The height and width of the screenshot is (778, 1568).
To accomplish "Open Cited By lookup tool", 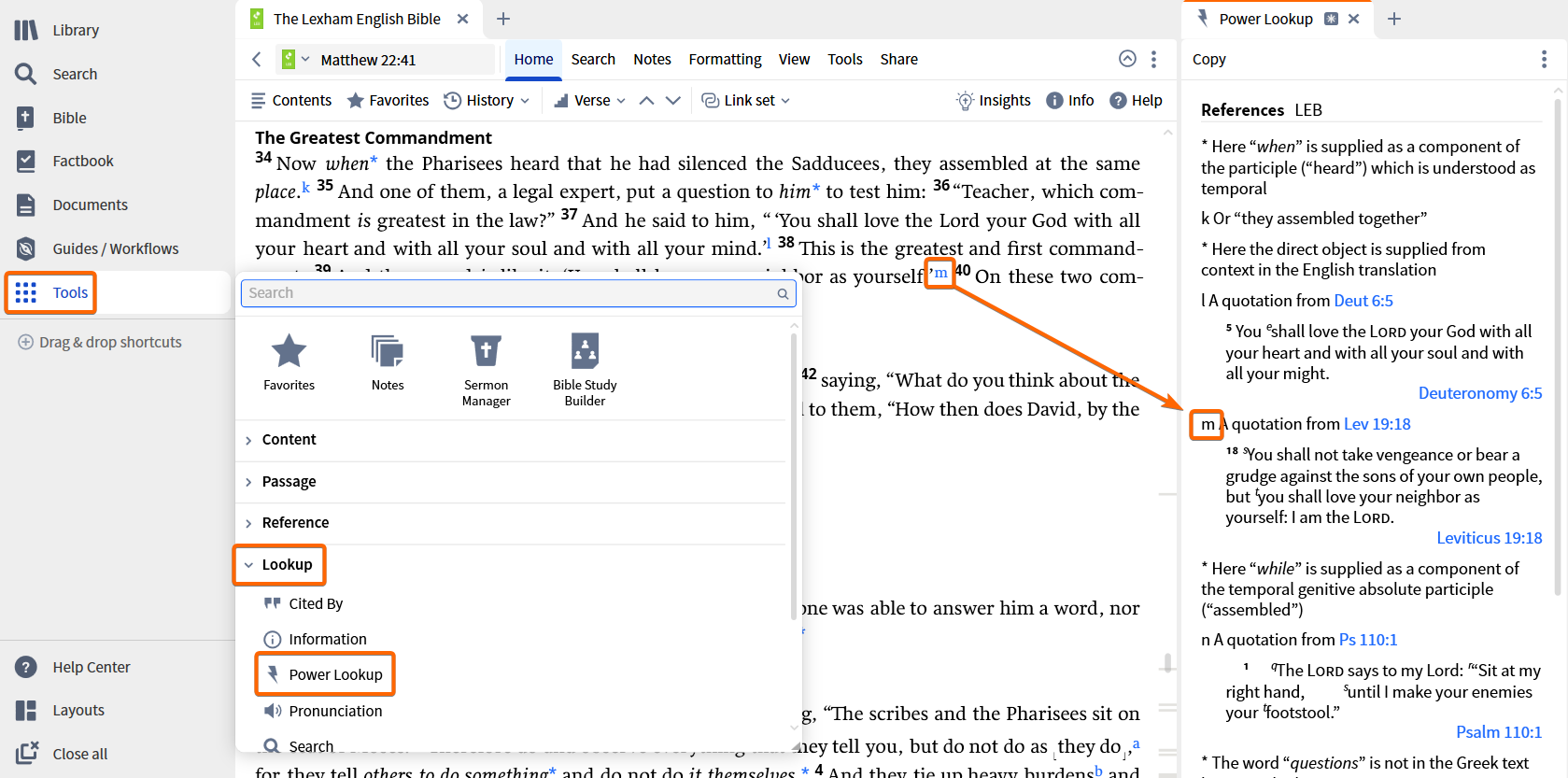I will 304,603.
